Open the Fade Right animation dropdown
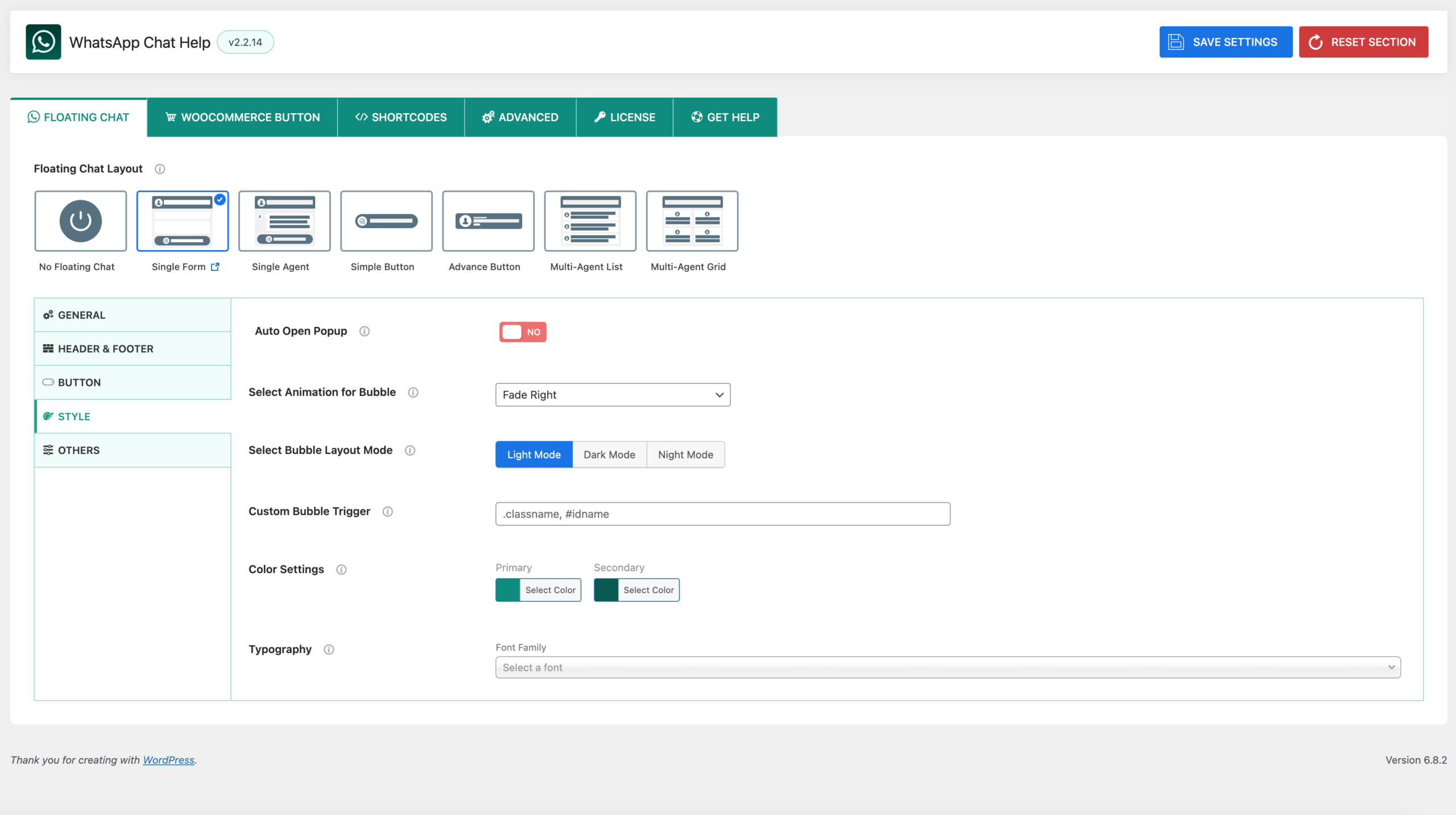 [x=613, y=395]
